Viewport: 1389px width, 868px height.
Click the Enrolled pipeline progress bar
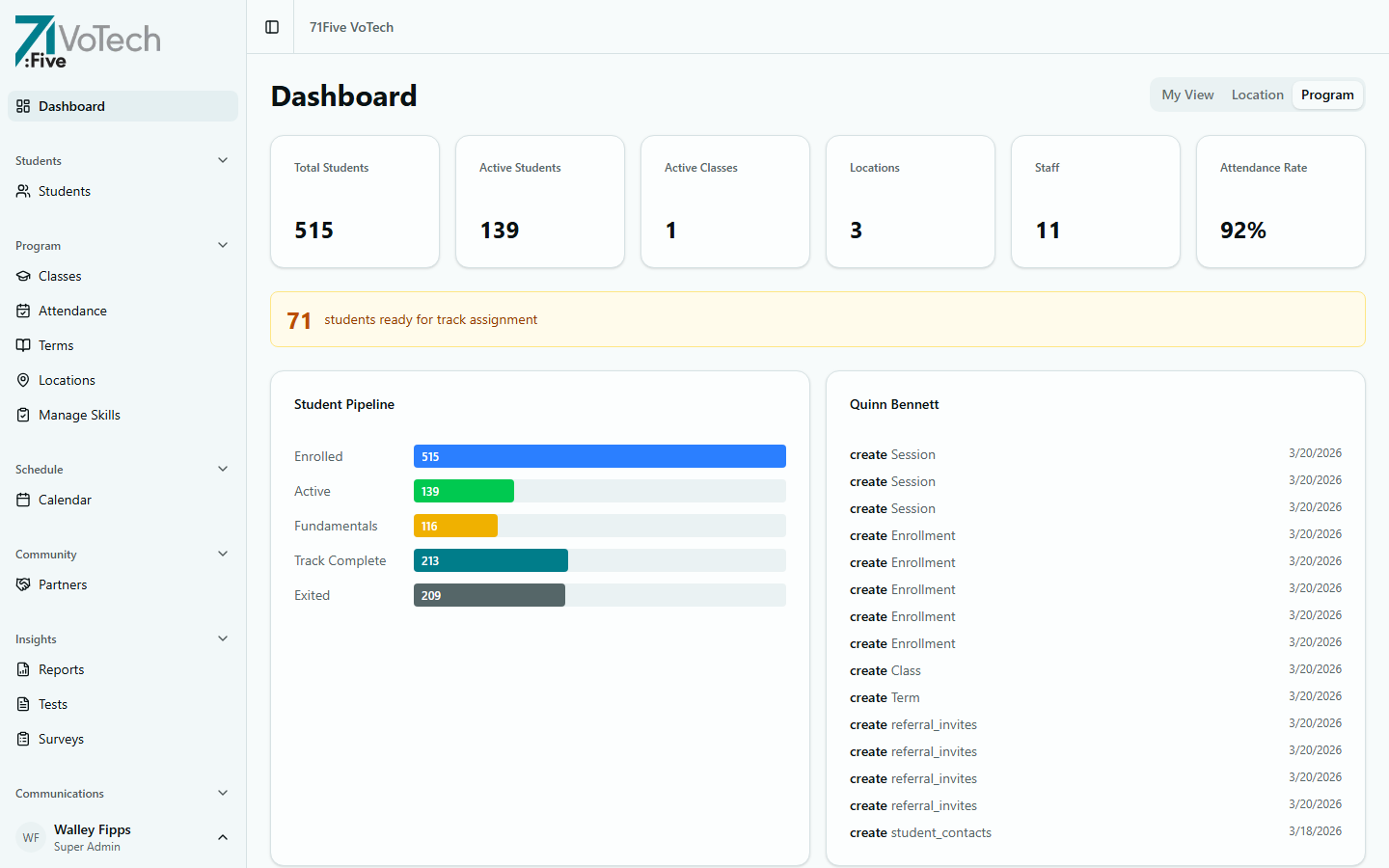(x=599, y=456)
